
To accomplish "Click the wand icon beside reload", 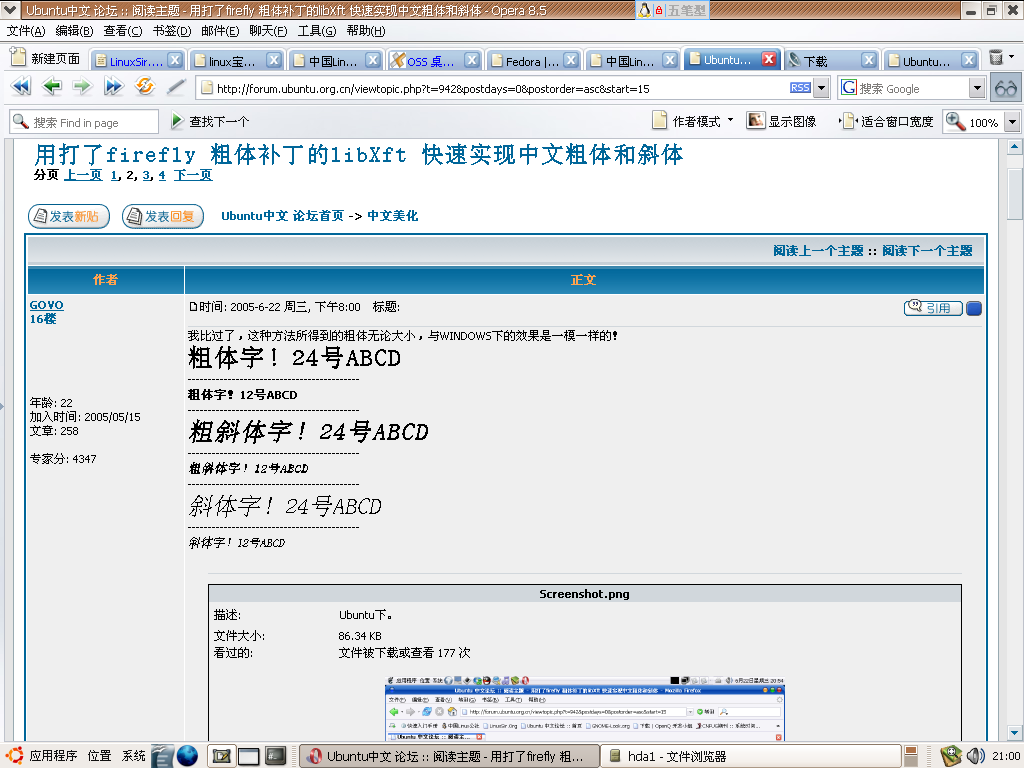I will coord(175,86).
